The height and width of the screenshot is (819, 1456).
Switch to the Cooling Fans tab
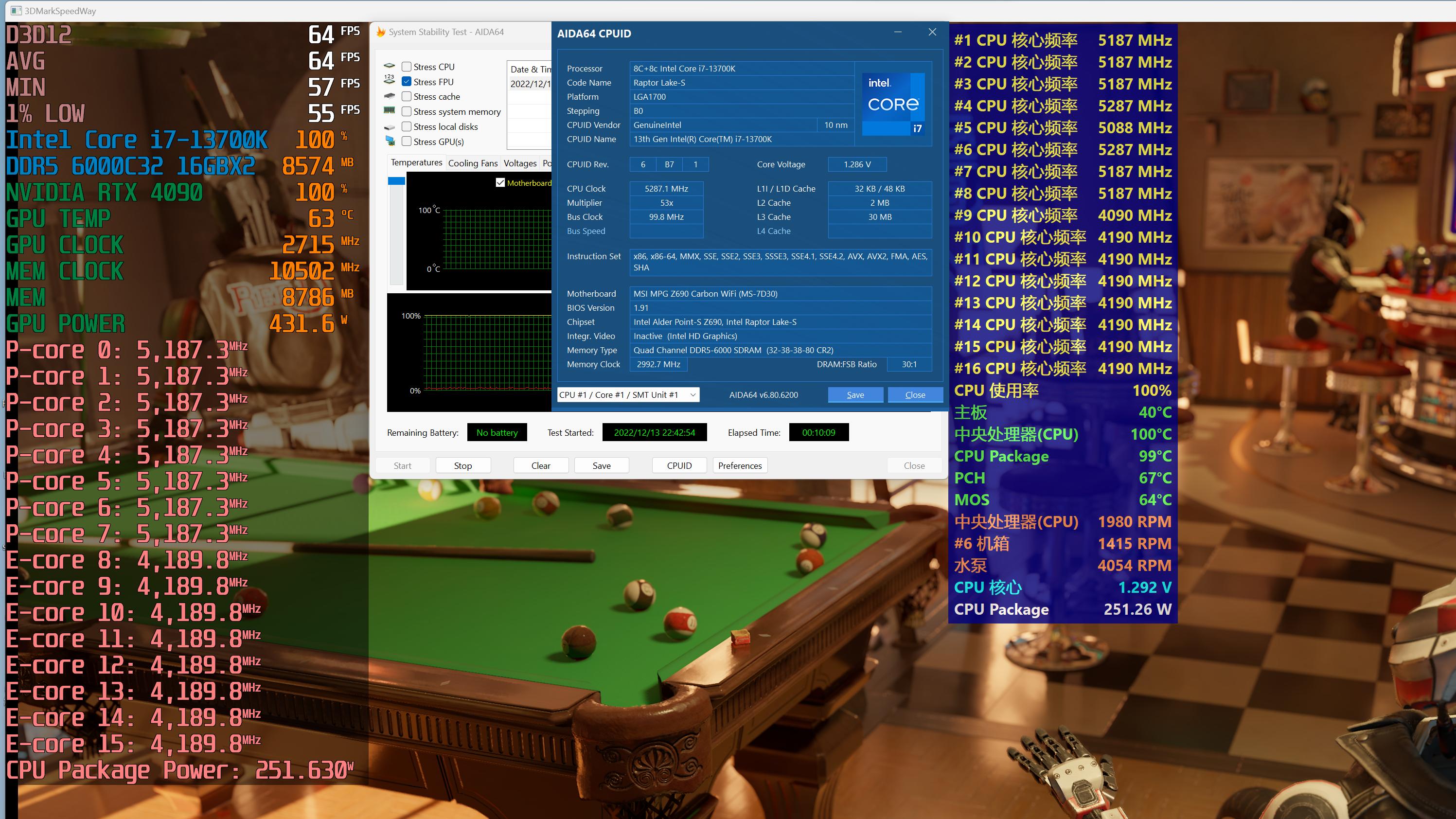pos(473,163)
